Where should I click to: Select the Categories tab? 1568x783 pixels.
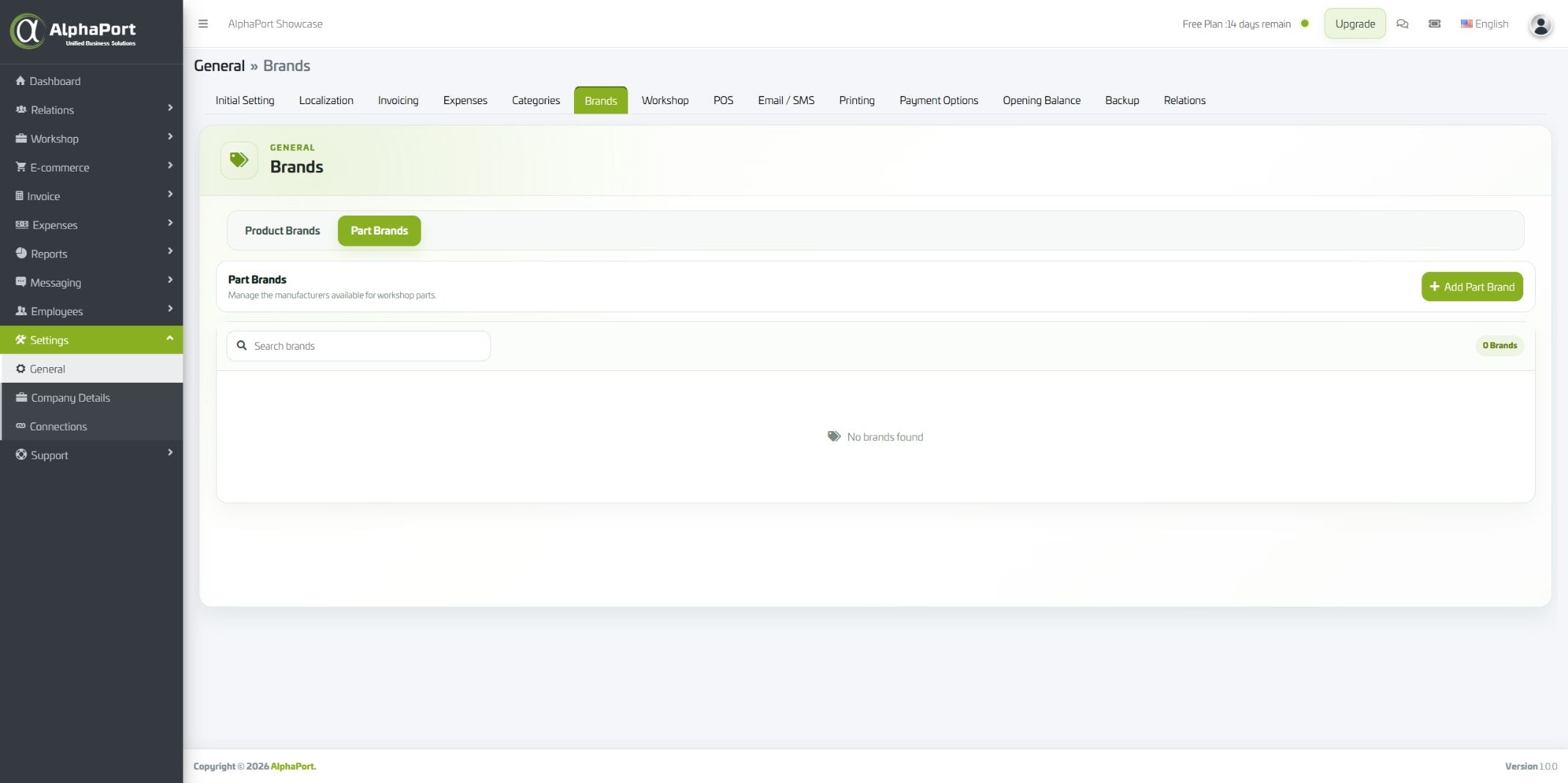pos(536,100)
